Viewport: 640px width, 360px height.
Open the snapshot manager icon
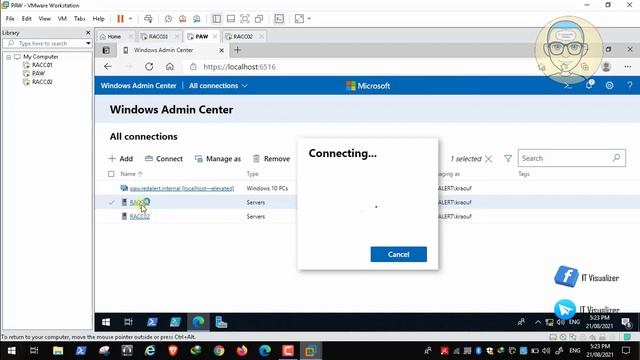click(x=197, y=19)
